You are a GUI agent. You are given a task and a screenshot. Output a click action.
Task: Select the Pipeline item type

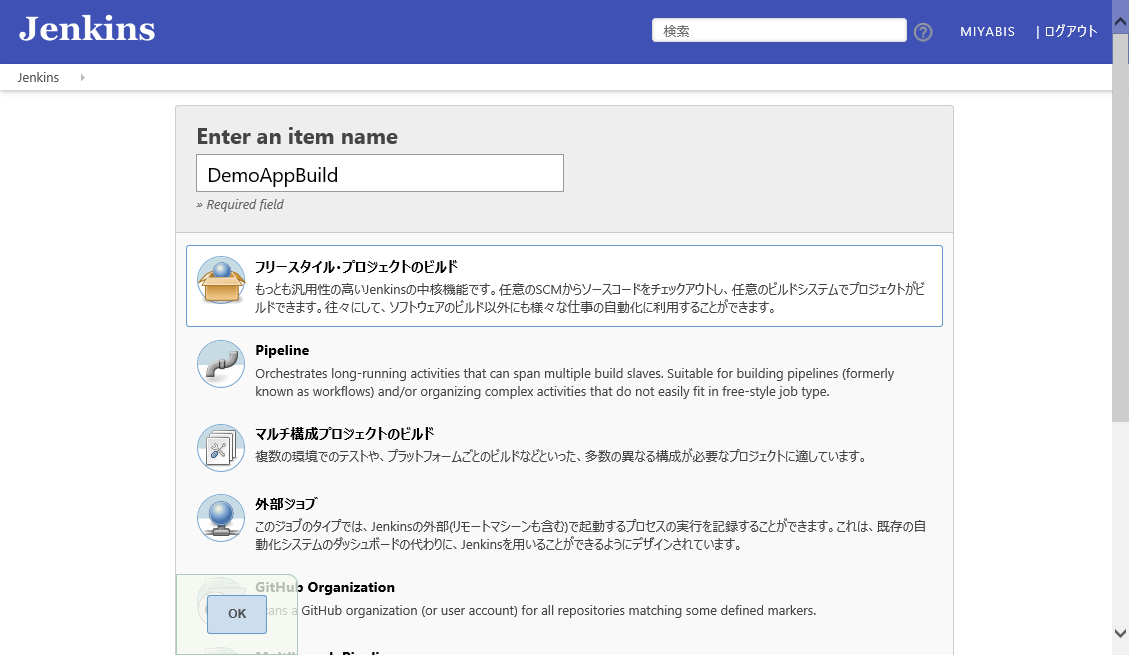click(x=564, y=369)
